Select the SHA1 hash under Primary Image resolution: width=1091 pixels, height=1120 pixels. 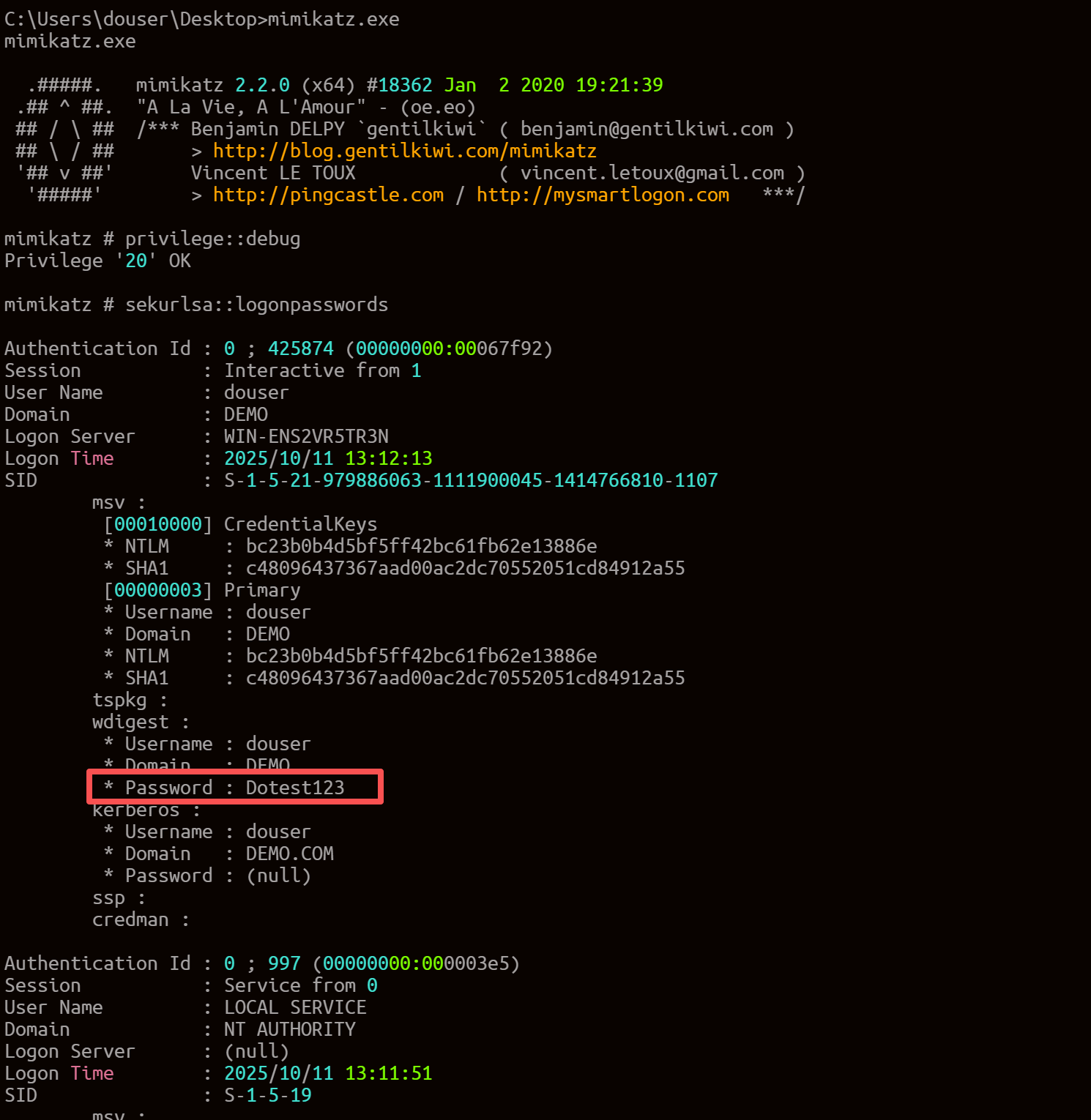(x=466, y=679)
